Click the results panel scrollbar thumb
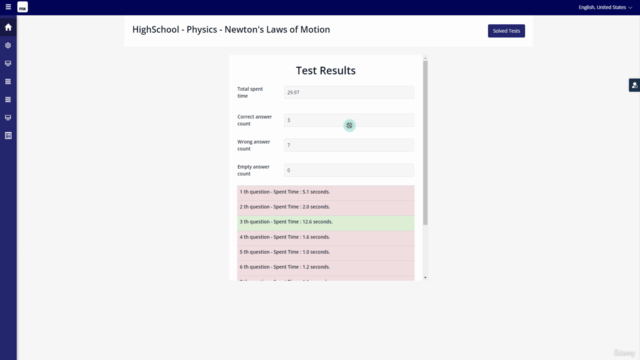 (x=425, y=143)
